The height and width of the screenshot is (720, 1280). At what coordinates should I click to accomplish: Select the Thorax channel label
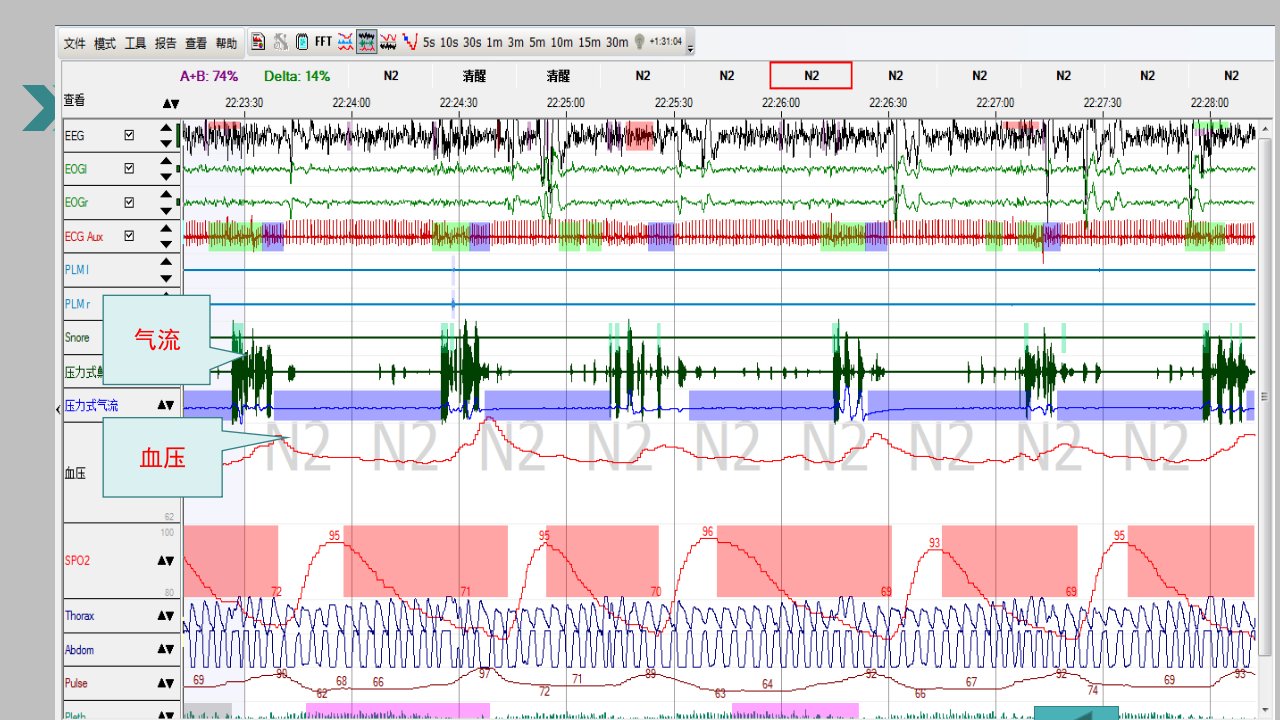(x=80, y=616)
